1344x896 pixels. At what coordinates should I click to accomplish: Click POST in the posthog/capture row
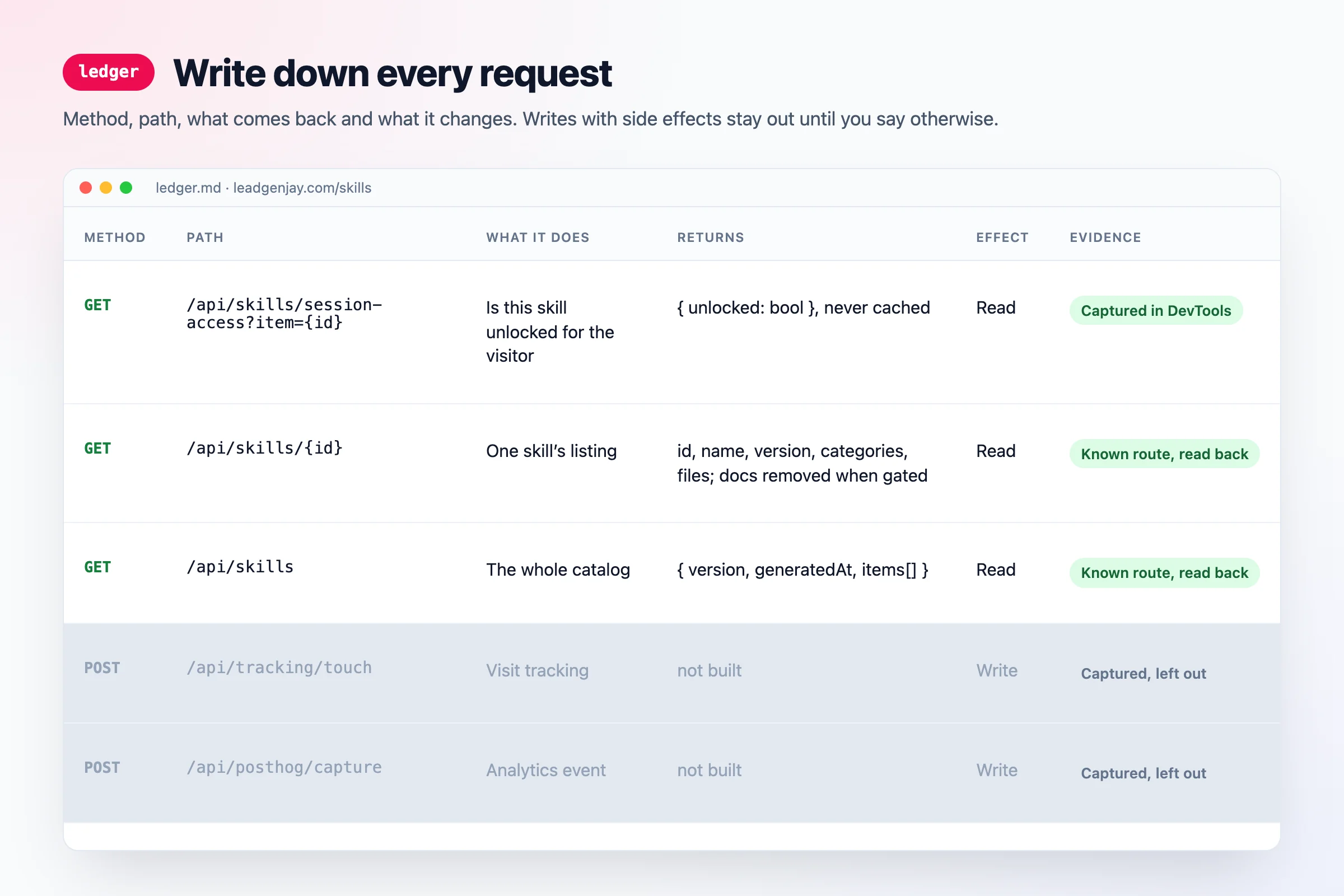(x=102, y=767)
